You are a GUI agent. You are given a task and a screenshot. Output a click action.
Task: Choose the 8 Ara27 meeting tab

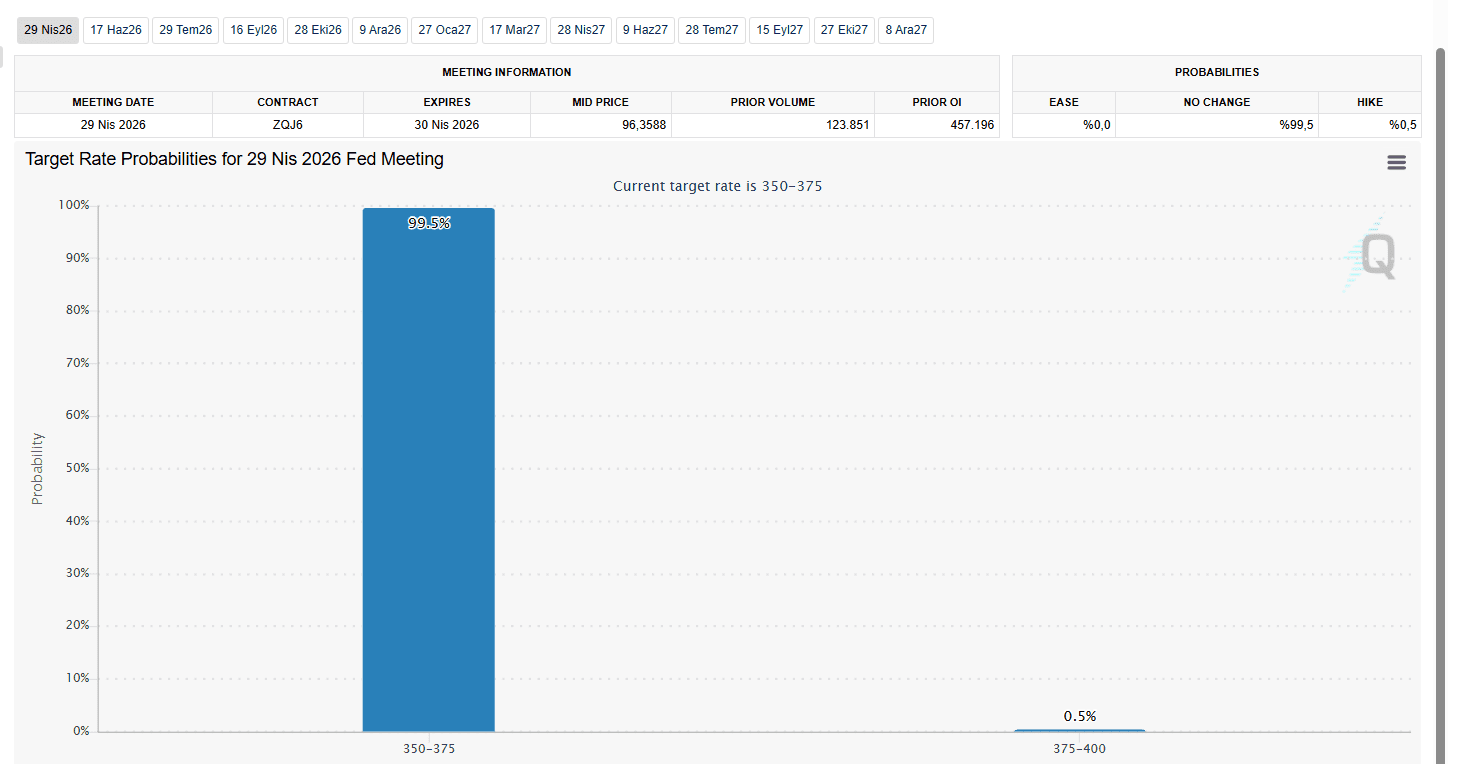906,30
